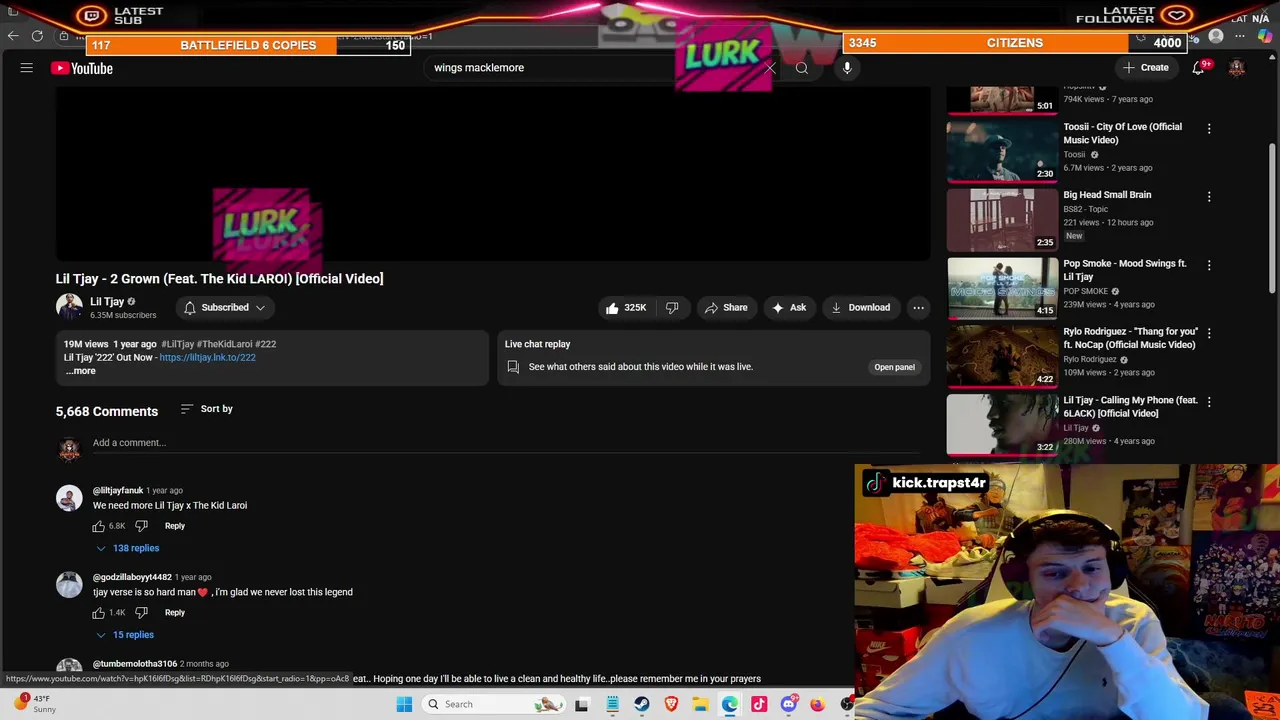Open the YouTube notifications bell
1280x720 pixels.
coord(1198,68)
